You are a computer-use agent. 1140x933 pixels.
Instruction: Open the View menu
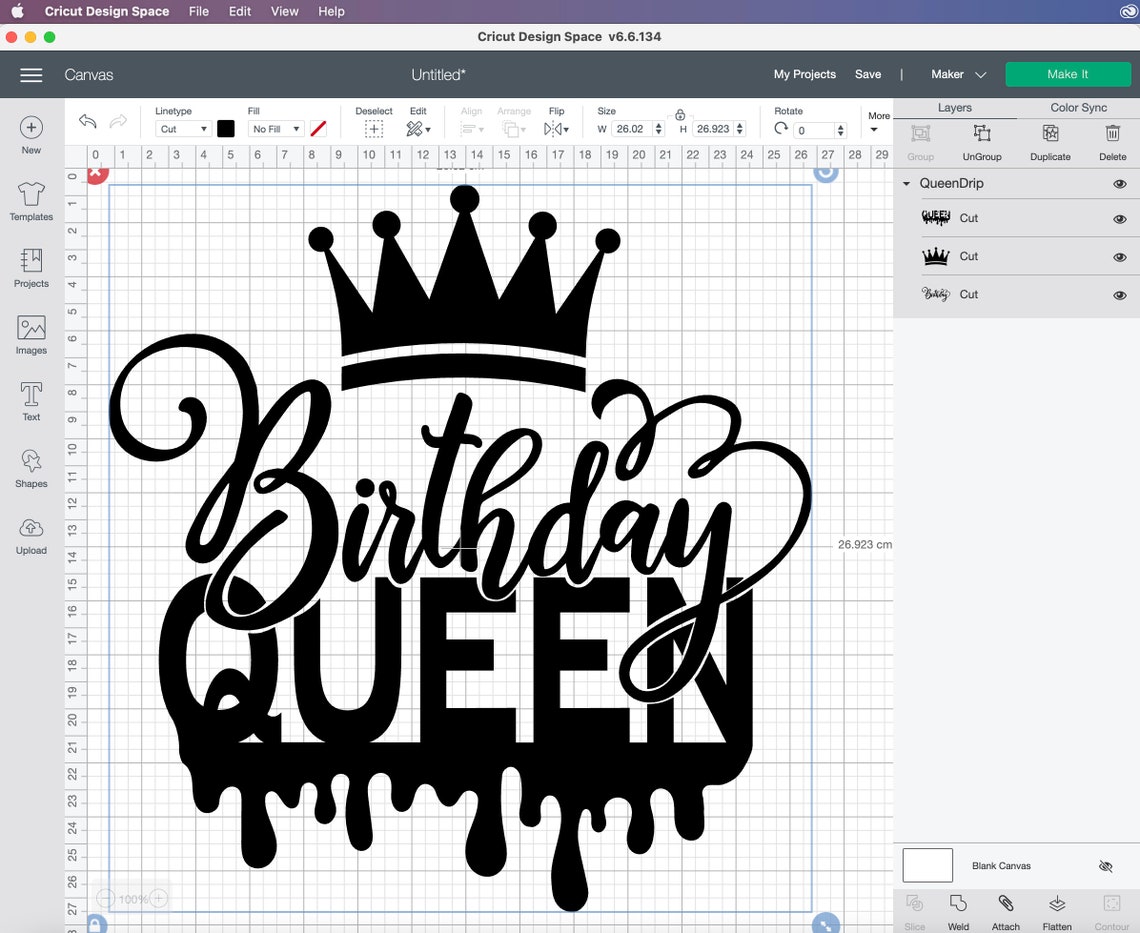[284, 11]
